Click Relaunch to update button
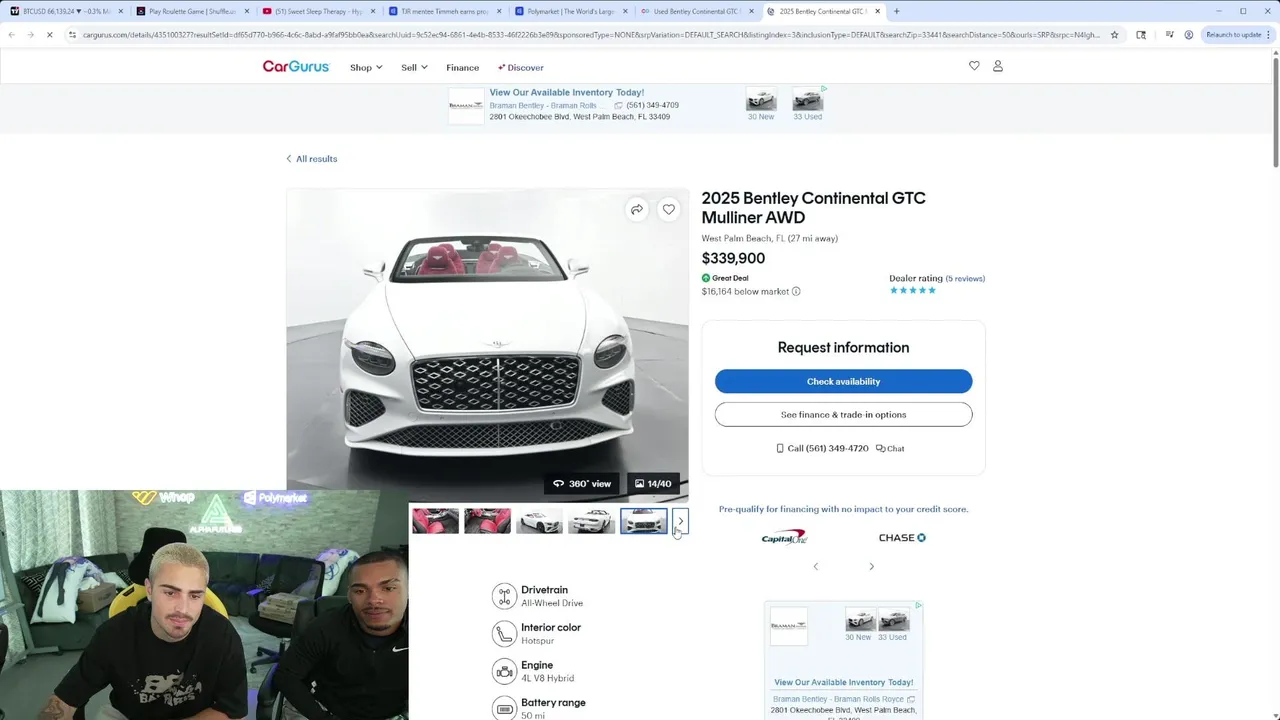 (1236, 35)
